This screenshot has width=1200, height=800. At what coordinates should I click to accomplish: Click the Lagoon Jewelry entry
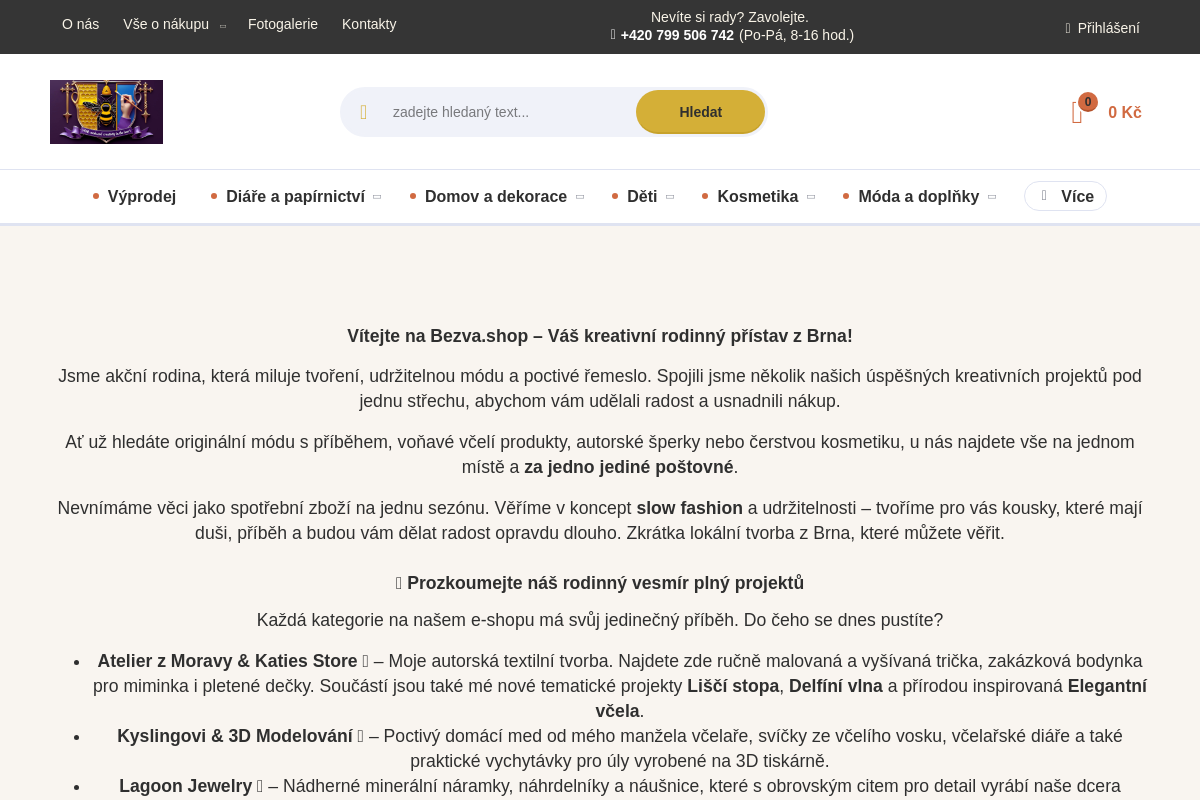(x=185, y=786)
